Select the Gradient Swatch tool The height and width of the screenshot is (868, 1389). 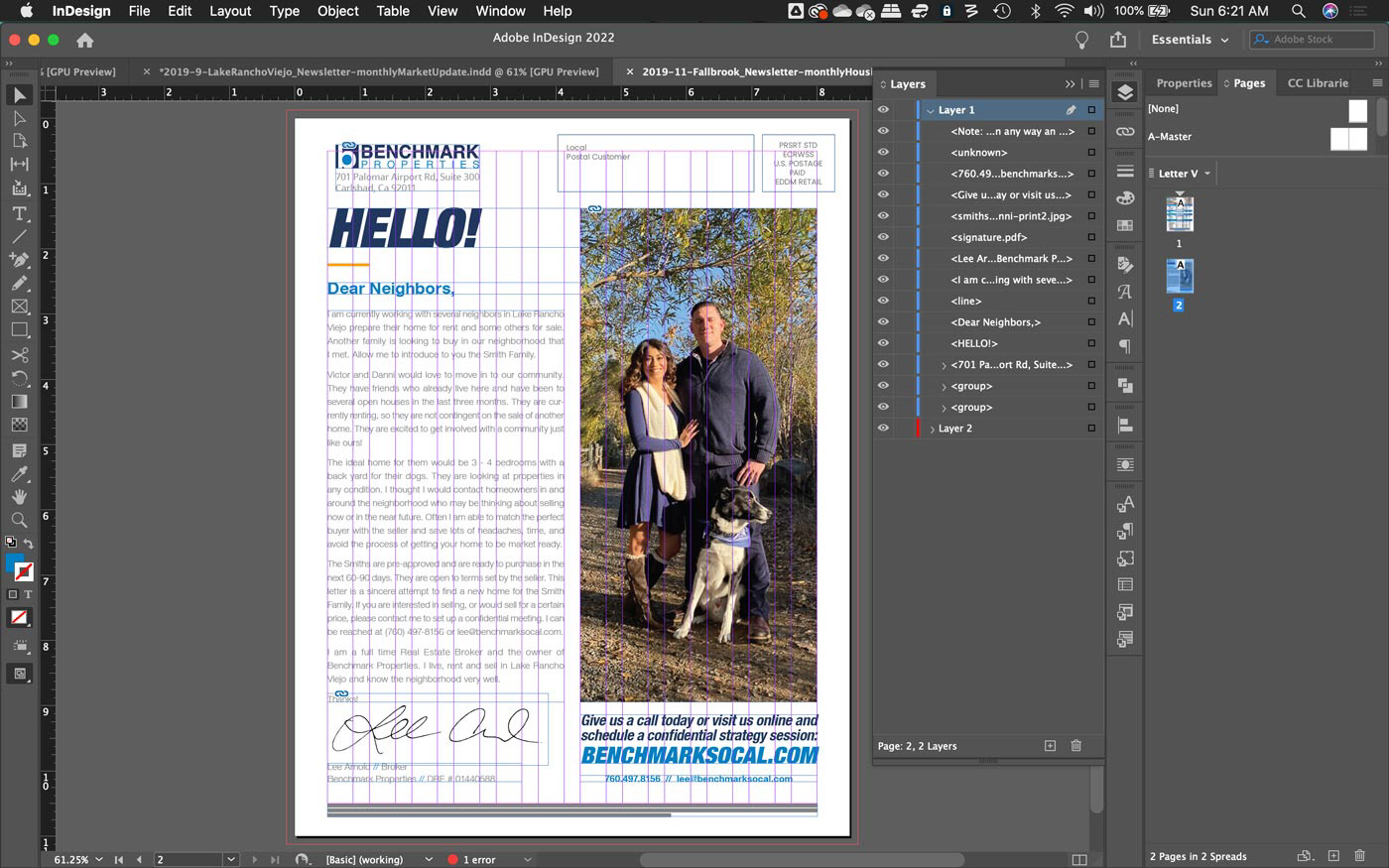(20, 402)
